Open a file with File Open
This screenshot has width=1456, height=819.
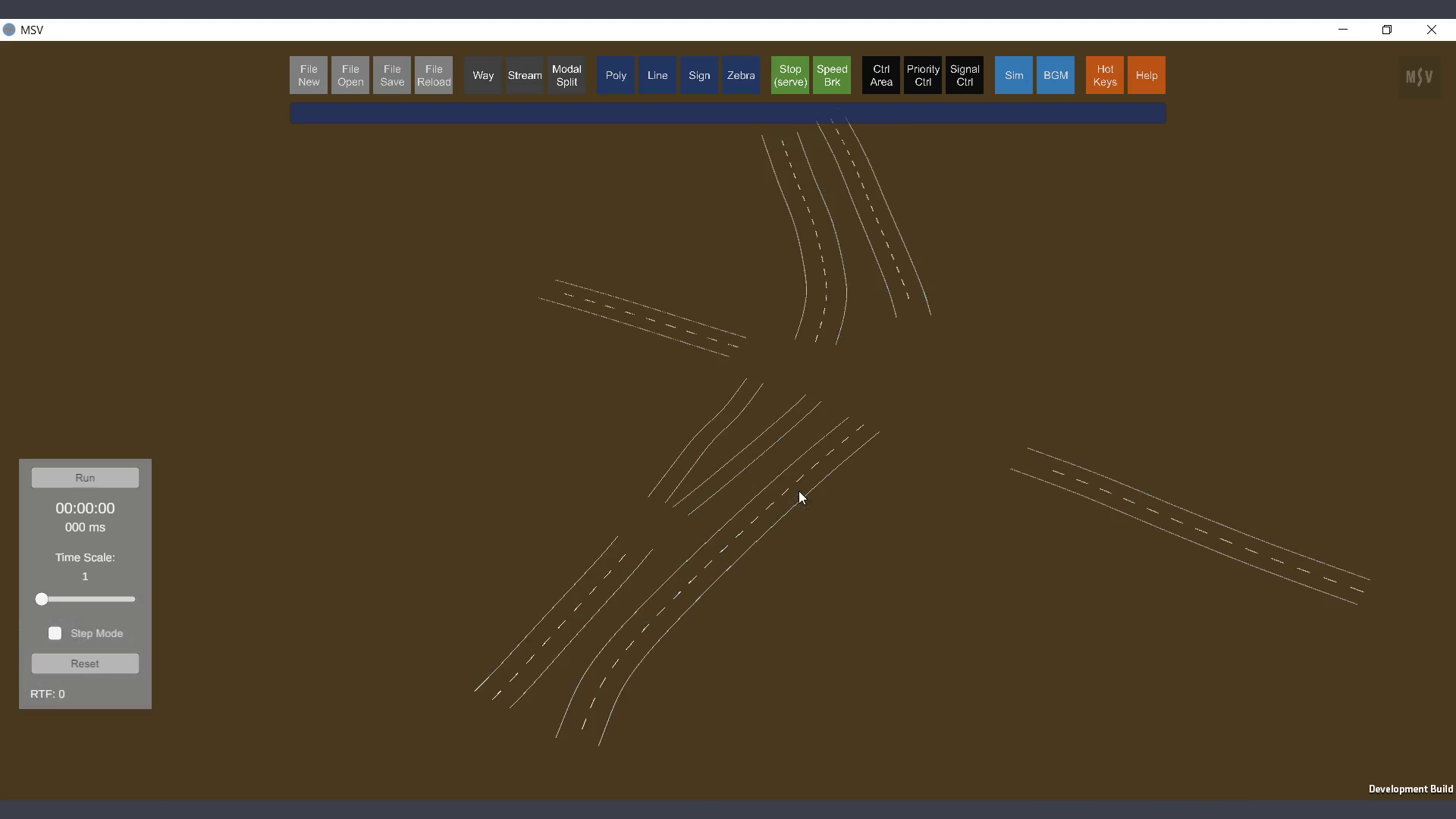pos(350,75)
